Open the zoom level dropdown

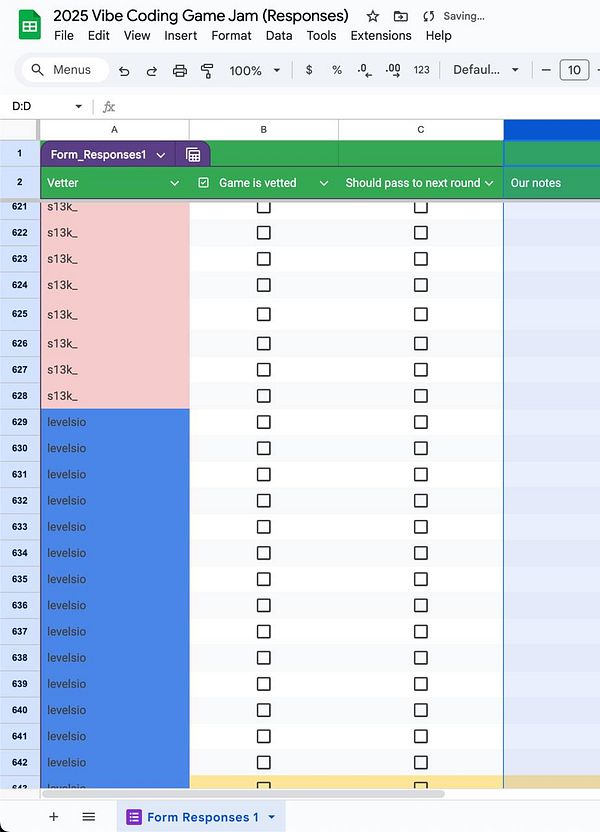[253, 70]
